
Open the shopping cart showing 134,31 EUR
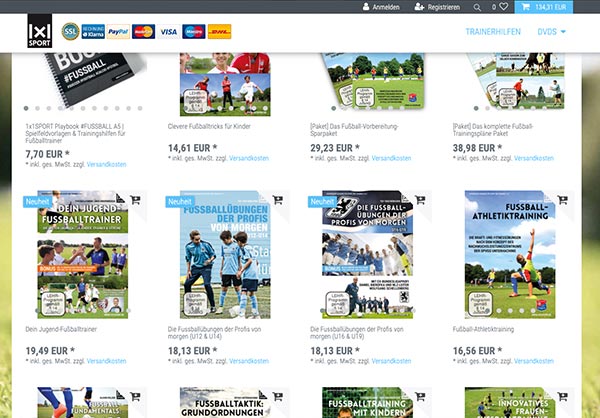click(551, 7)
